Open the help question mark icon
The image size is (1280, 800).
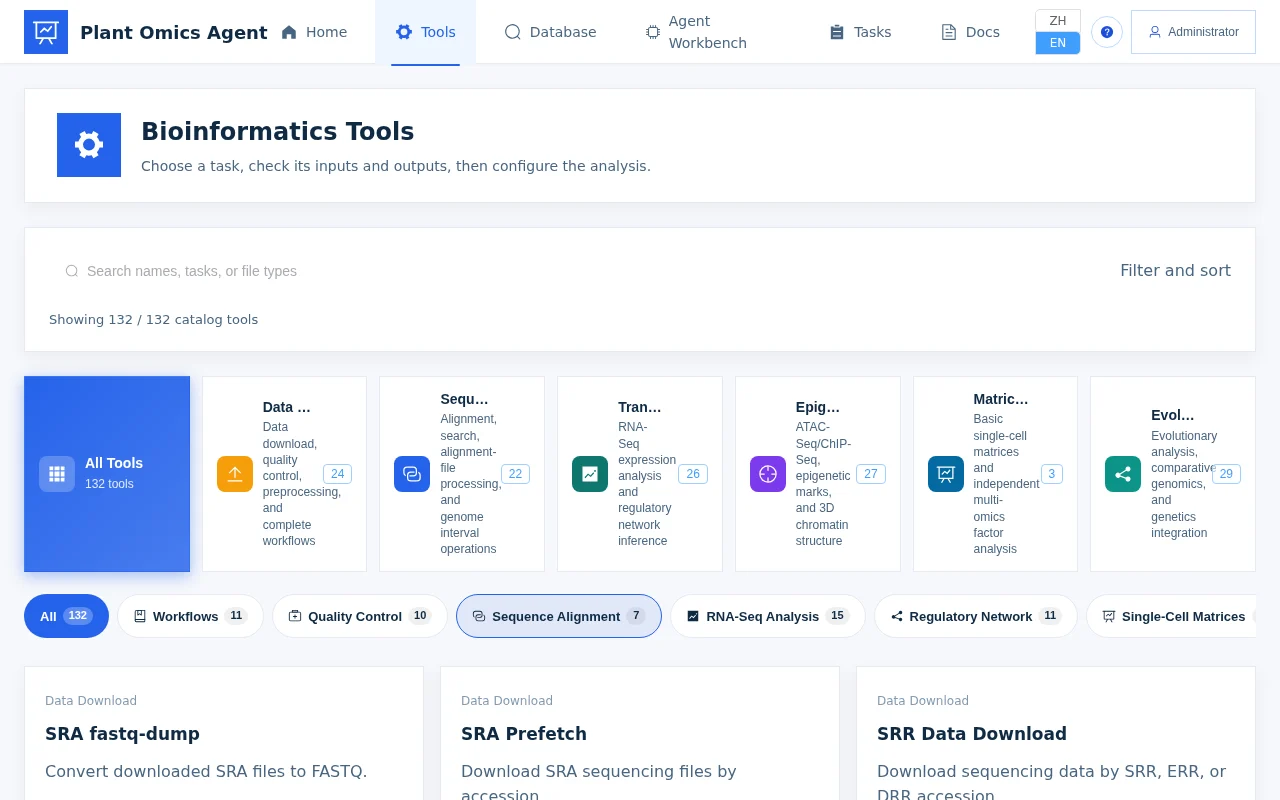pos(1107,32)
